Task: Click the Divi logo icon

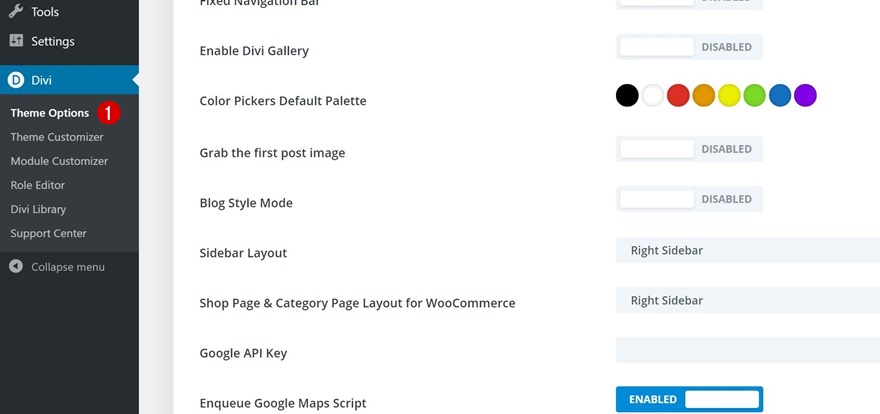Action: (x=16, y=81)
